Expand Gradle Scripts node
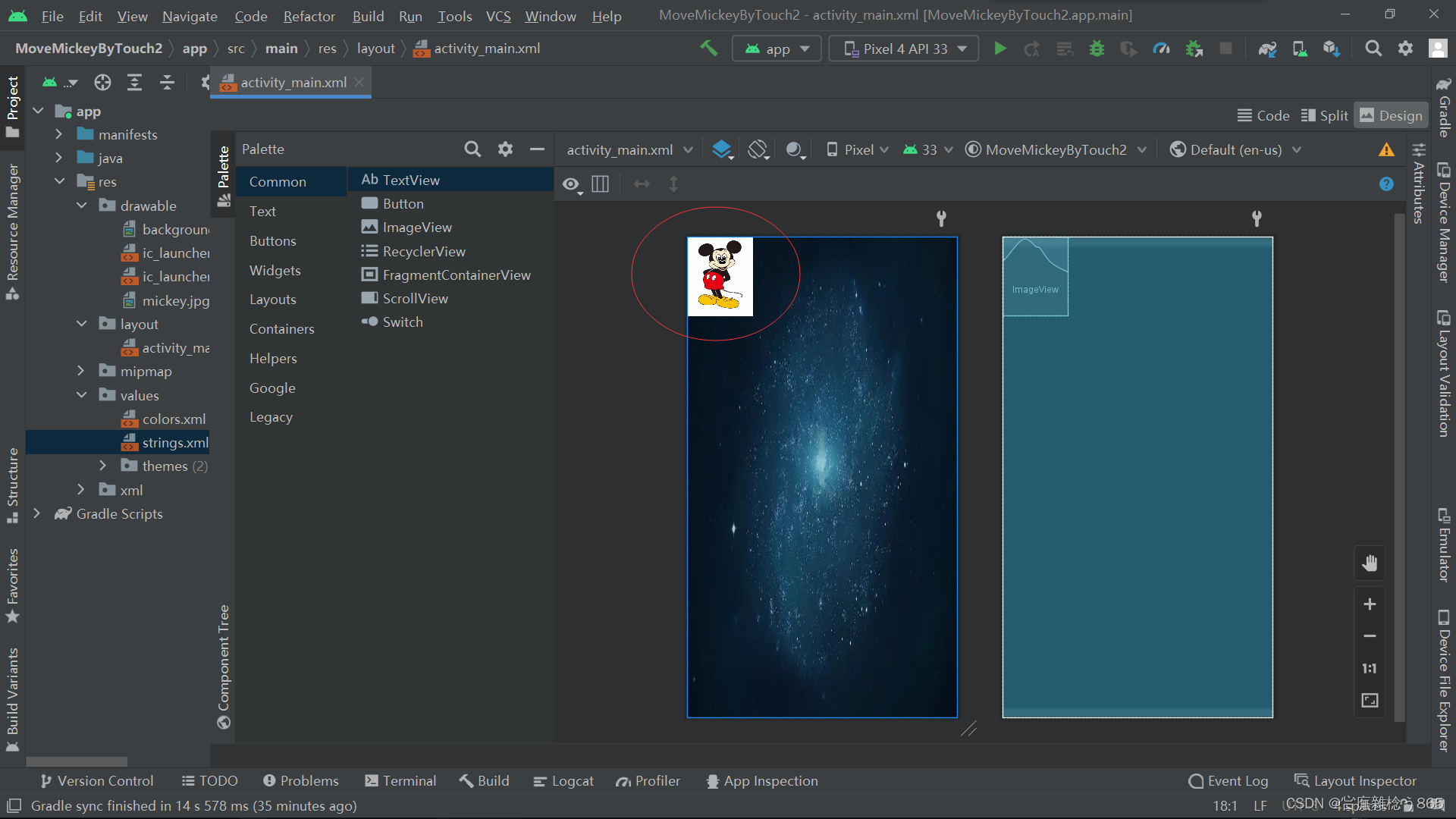The height and width of the screenshot is (819, 1456). [x=36, y=513]
